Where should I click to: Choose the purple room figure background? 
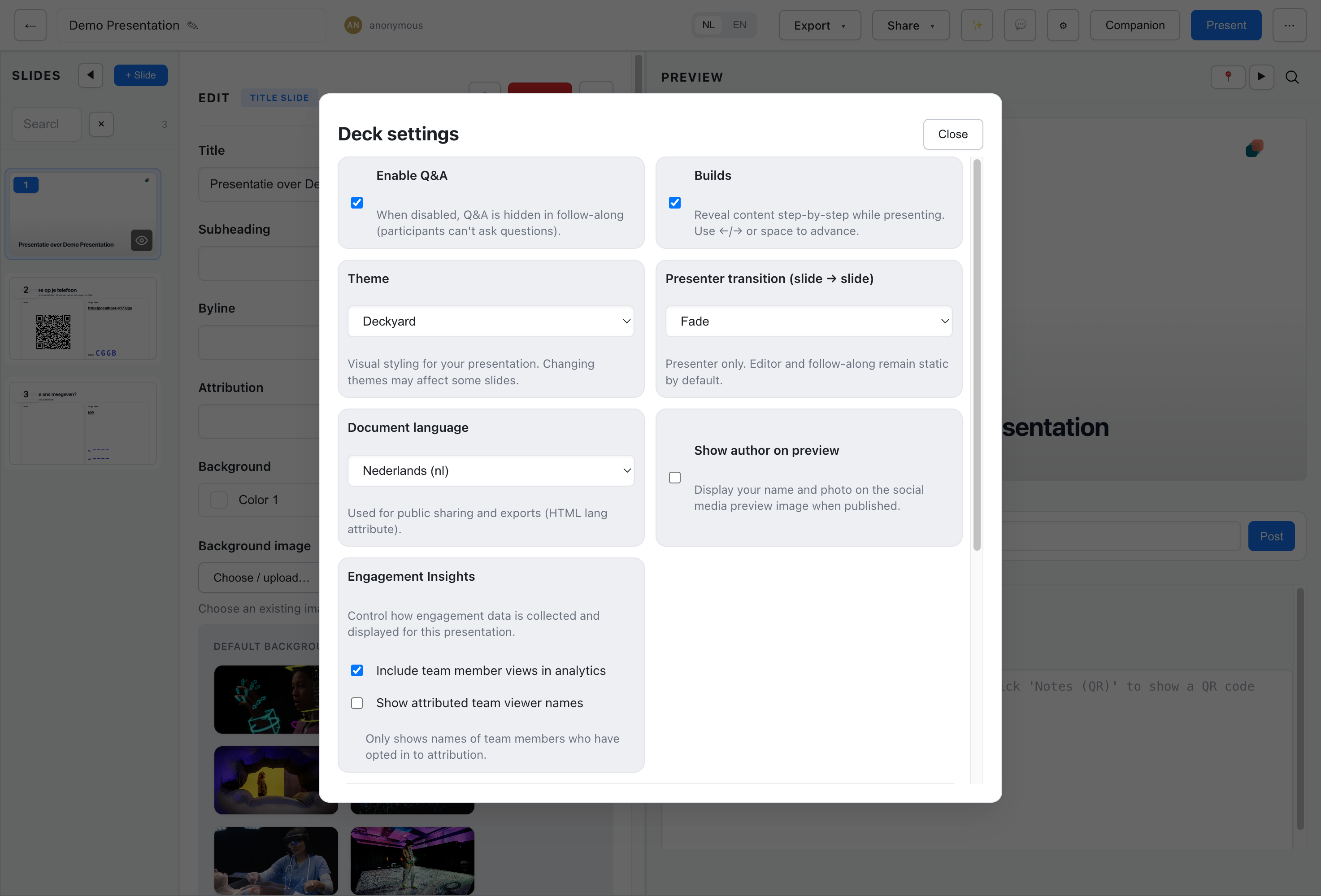[x=412, y=861]
